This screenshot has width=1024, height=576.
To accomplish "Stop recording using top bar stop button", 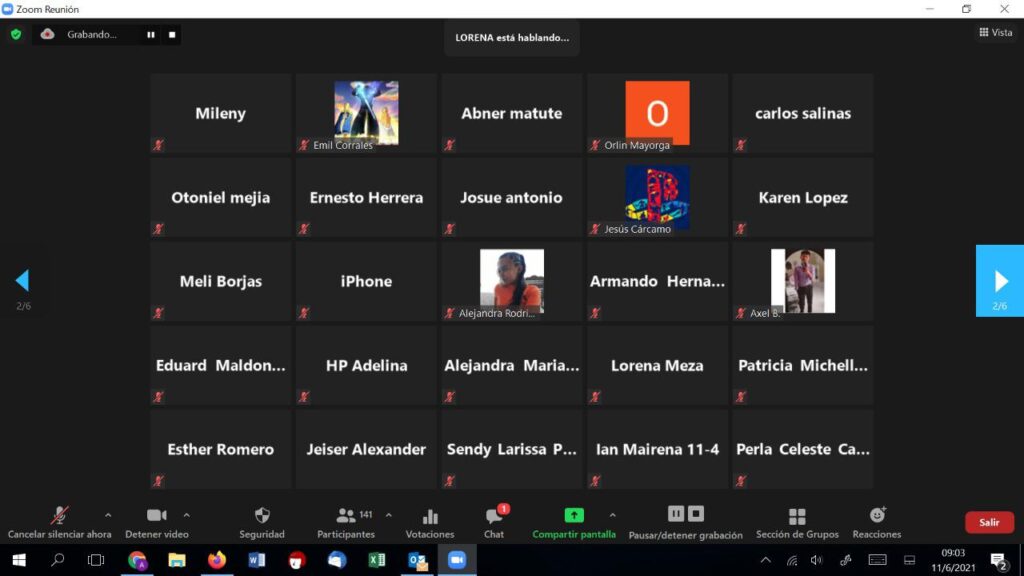I will tap(172, 34).
